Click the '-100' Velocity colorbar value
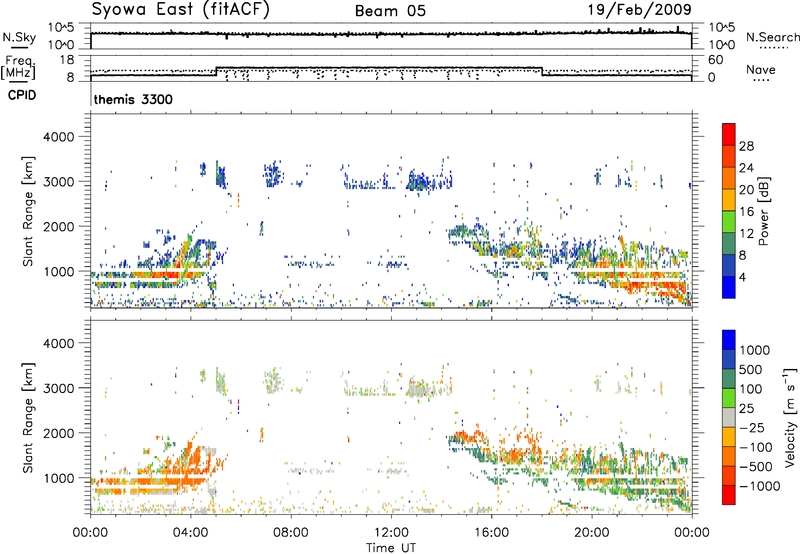 pos(756,447)
